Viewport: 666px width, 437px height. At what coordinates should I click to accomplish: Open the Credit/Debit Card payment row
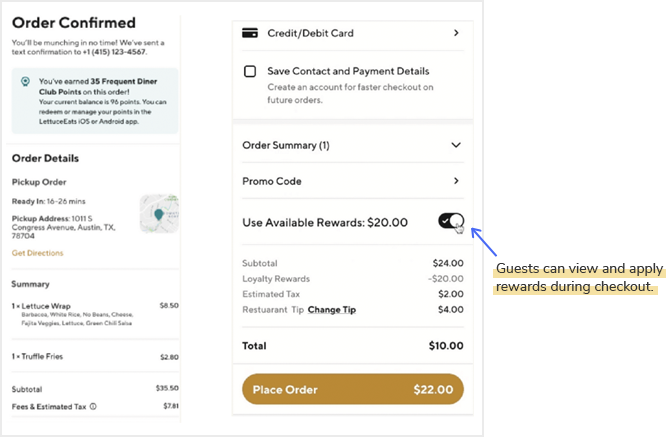[x=353, y=33]
